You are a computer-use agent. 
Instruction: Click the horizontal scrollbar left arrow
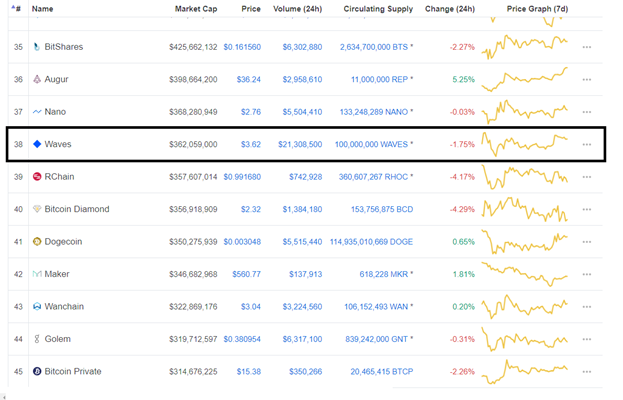click(x=4, y=396)
